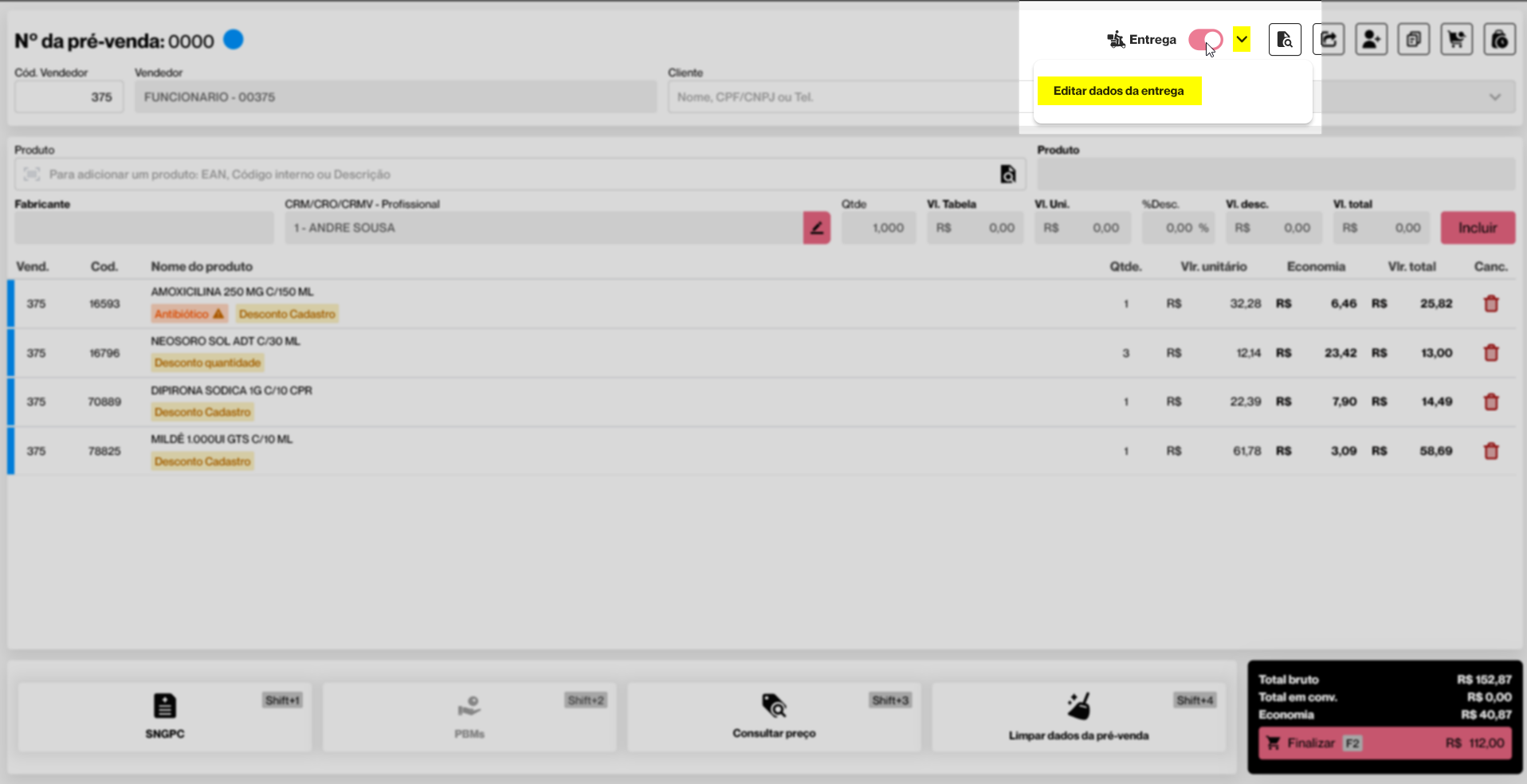Click the Economia column header
Image resolution: width=1527 pixels, height=784 pixels.
(1316, 267)
